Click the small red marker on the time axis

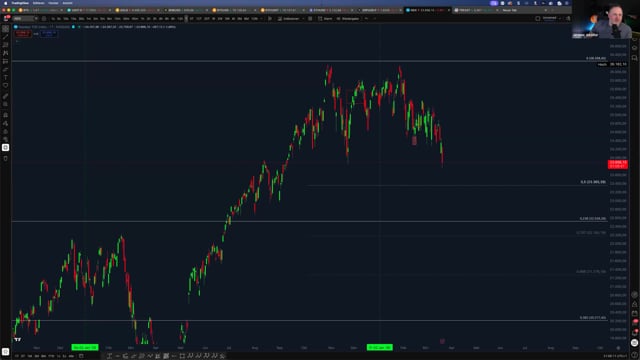point(442,341)
